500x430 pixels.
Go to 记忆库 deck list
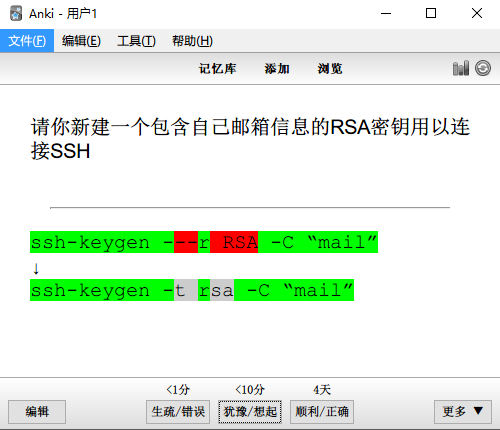pos(218,69)
